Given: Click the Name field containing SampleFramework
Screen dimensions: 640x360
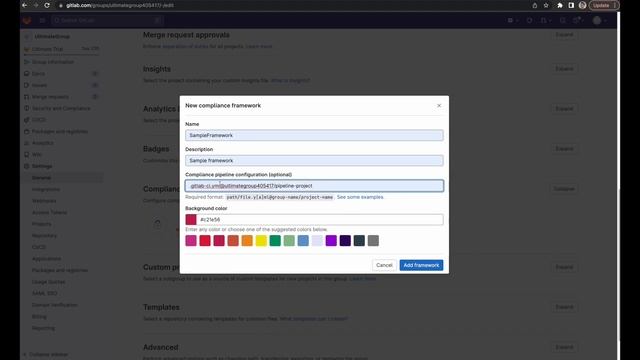Looking at the screenshot, I should [314, 136].
